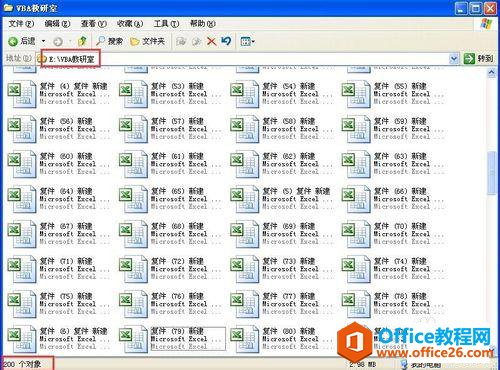Viewport: 500px width, 370px height.
Task: Toggle the 文件夹 (Folders) pane button
Action: pyautogui.click(x=148, y=41)
